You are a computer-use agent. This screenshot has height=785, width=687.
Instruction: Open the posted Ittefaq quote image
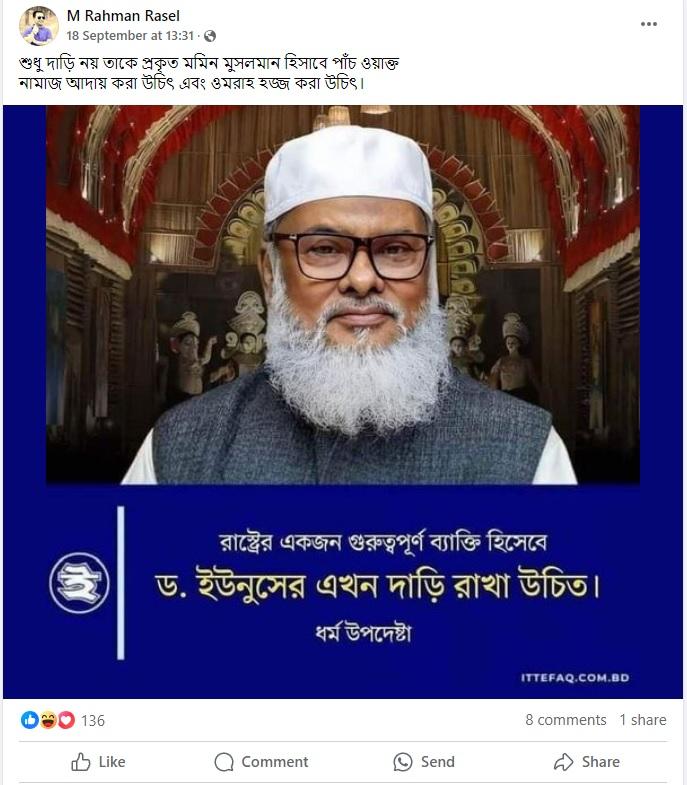[x=343, y=402]
